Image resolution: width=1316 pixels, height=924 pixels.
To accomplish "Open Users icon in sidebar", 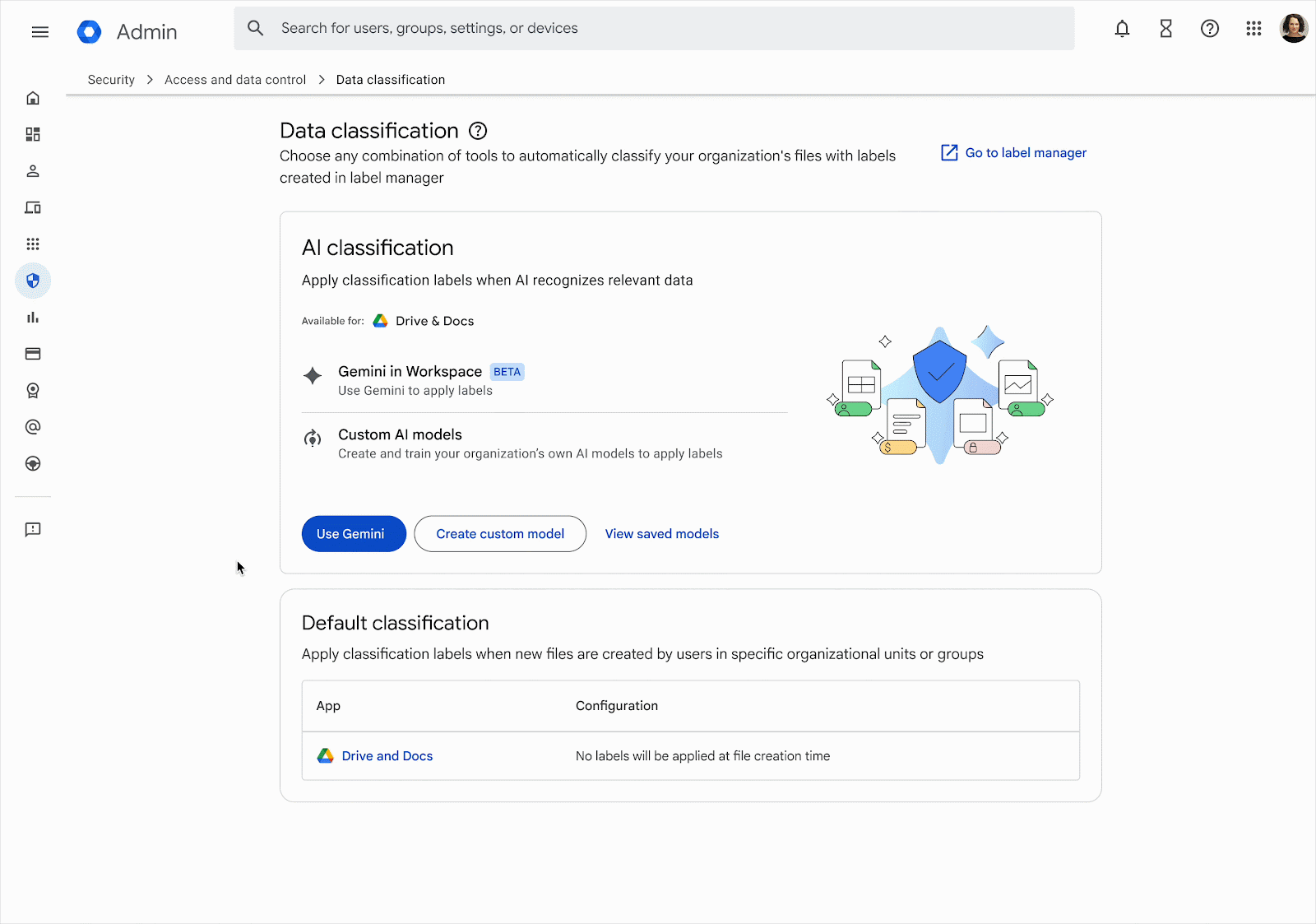I will point(33,171).
